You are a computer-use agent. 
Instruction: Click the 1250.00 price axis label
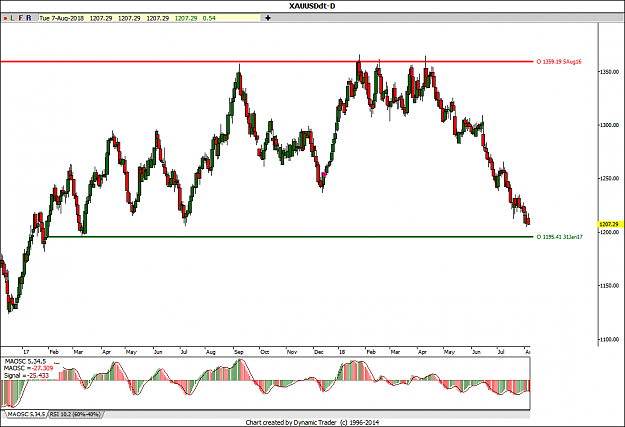609,179
